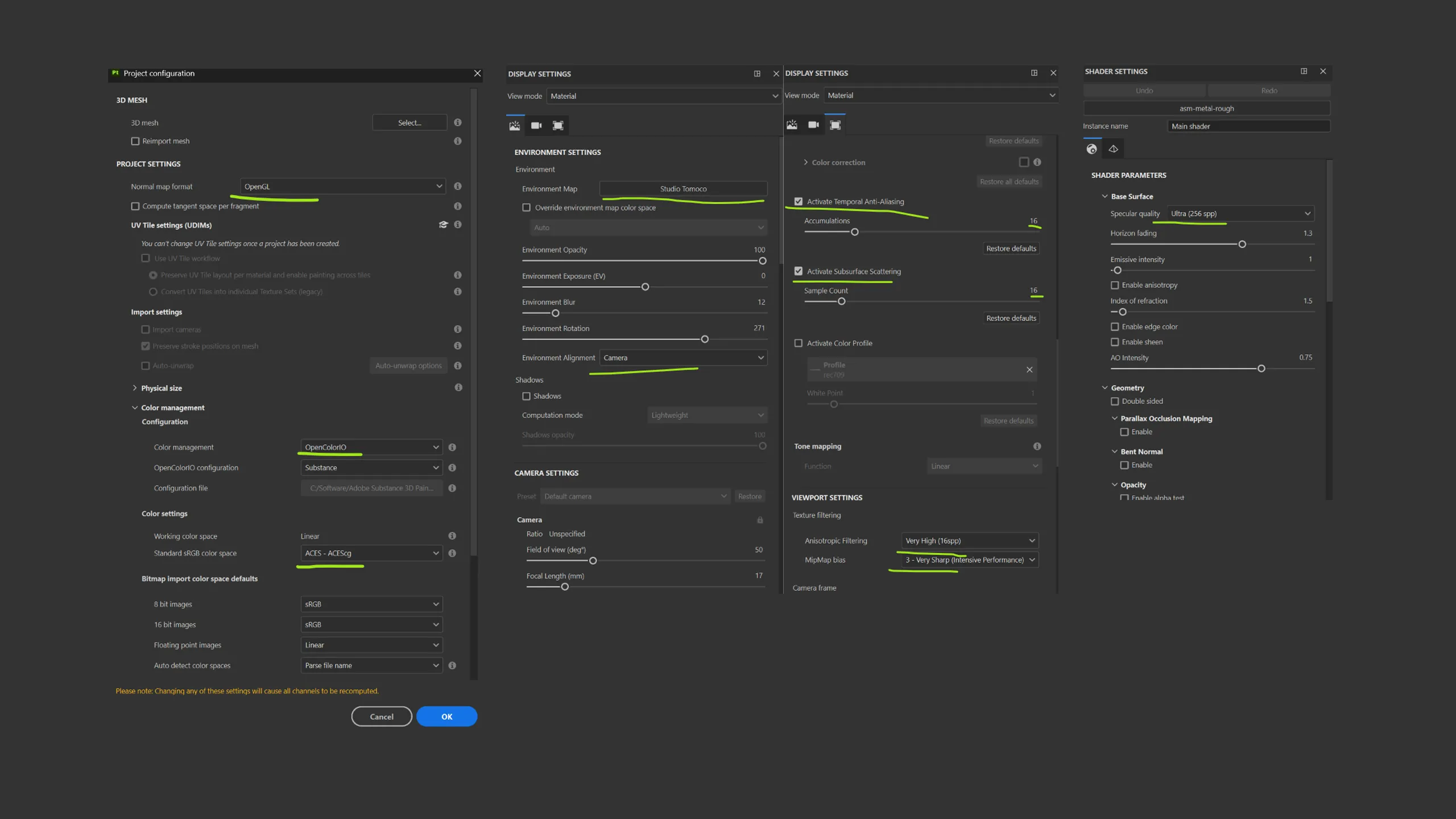Open the Normal map format dropdown
Viewport: 1456px width, 819px height.
click(343, 187)
